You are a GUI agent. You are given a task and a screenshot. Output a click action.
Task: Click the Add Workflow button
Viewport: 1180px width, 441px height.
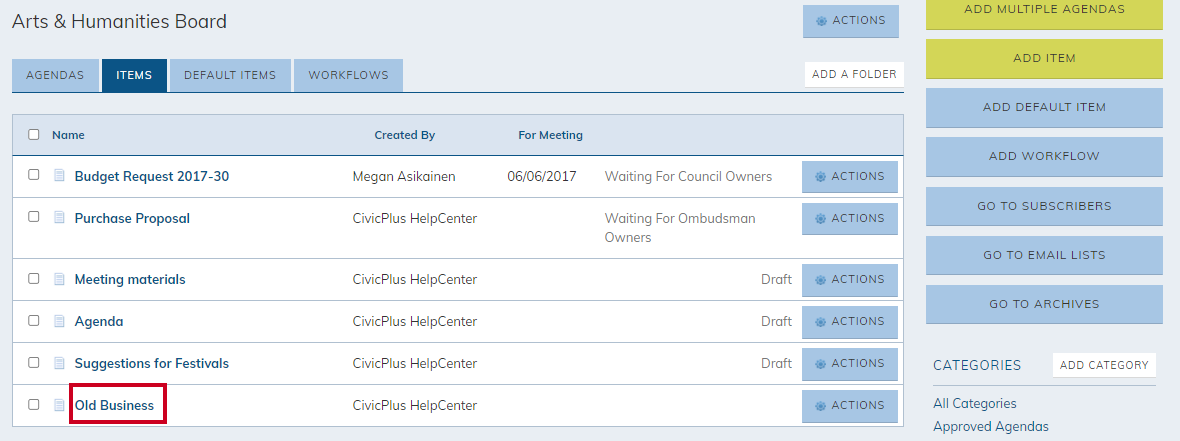pos(1045,157)
